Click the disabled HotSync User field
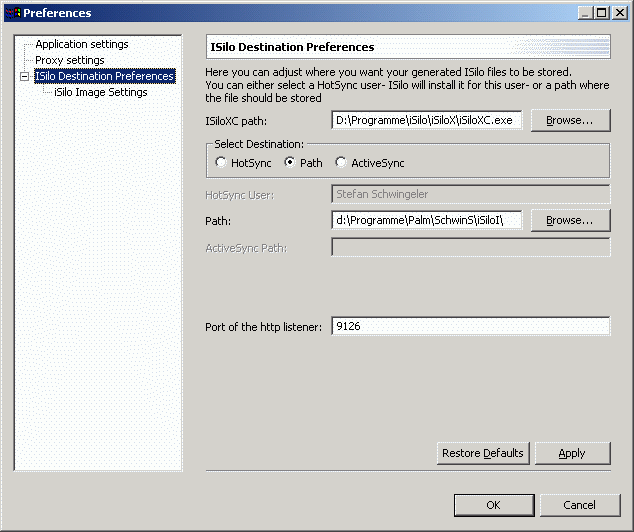The width and height of the screenshot is (634, 532). click(471, 194)
